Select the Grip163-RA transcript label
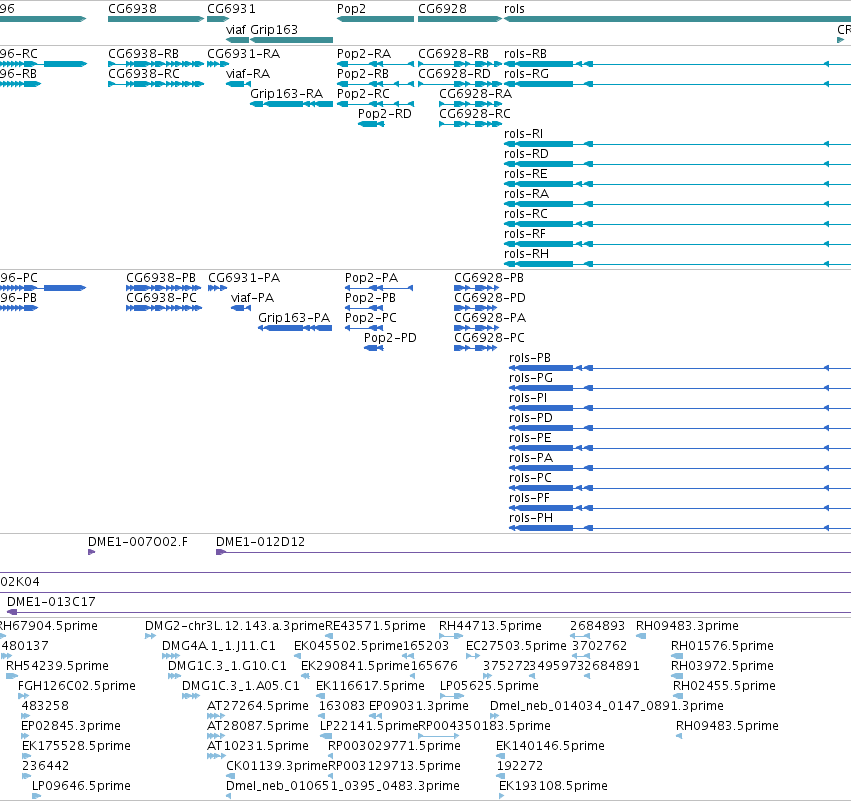851x801 pixels. [286, 94]
